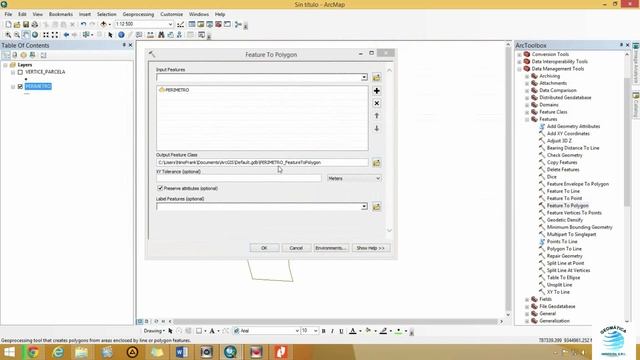This screenshot has height=360, width=640.
Task: Open the Edit menu
Action: 22,14
